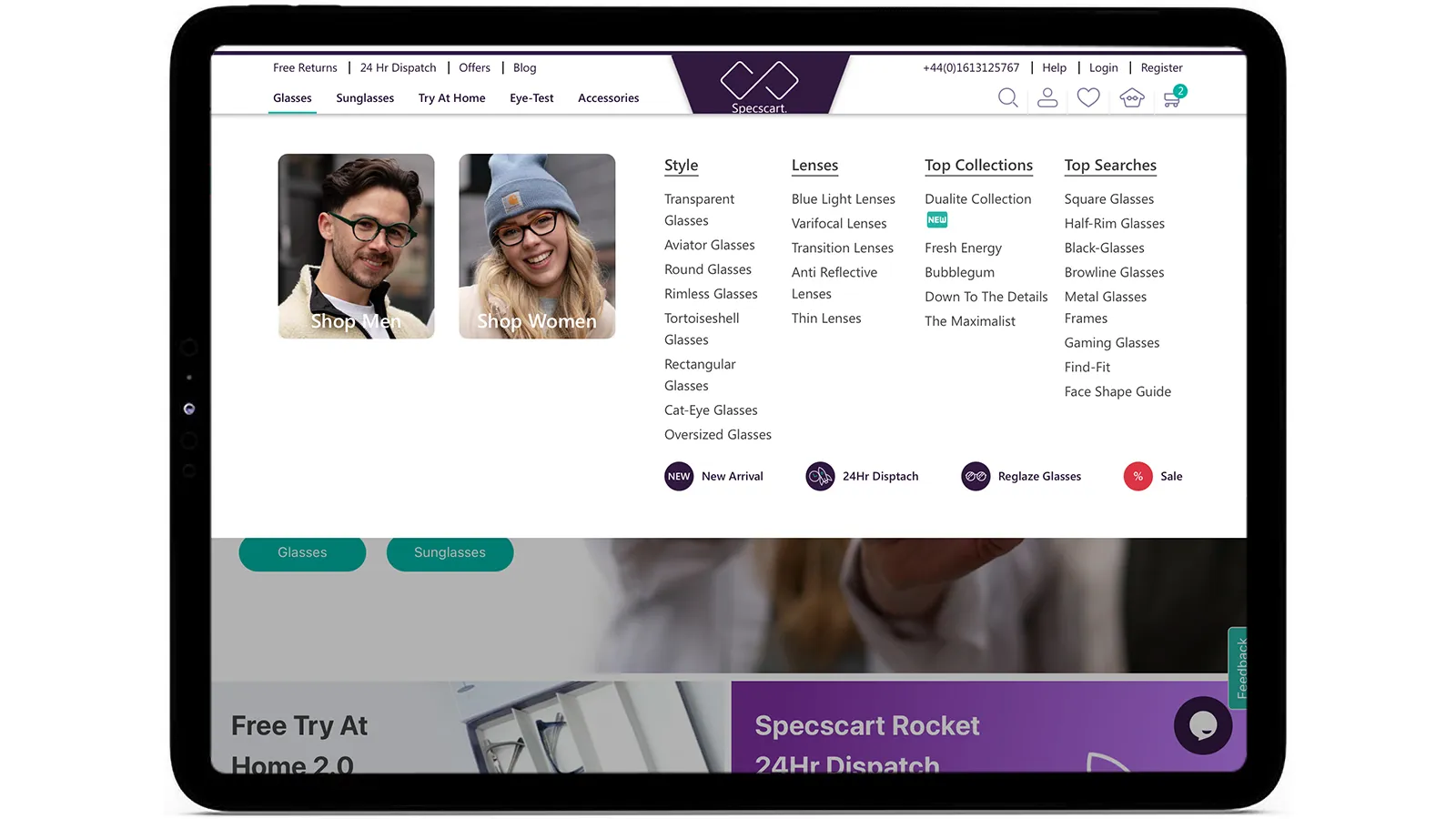
Task: Select Tortoiseshell Glasses style
Action: point(702,329)
